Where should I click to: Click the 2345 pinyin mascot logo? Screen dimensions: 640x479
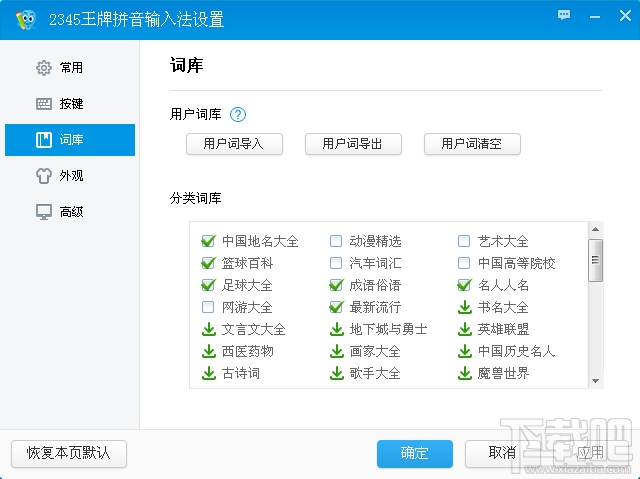click(26, 20)
